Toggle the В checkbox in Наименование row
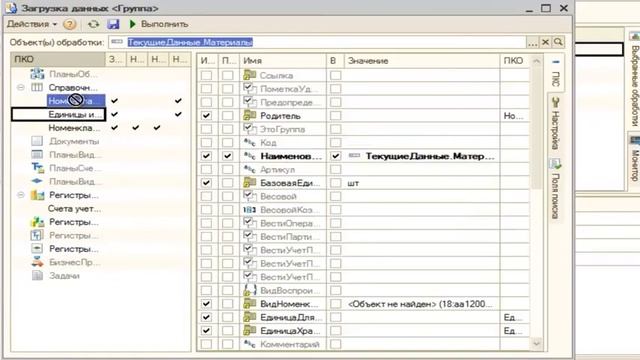Image resolution: width=640 pixels, height=360 pixels. click(336, 156)
